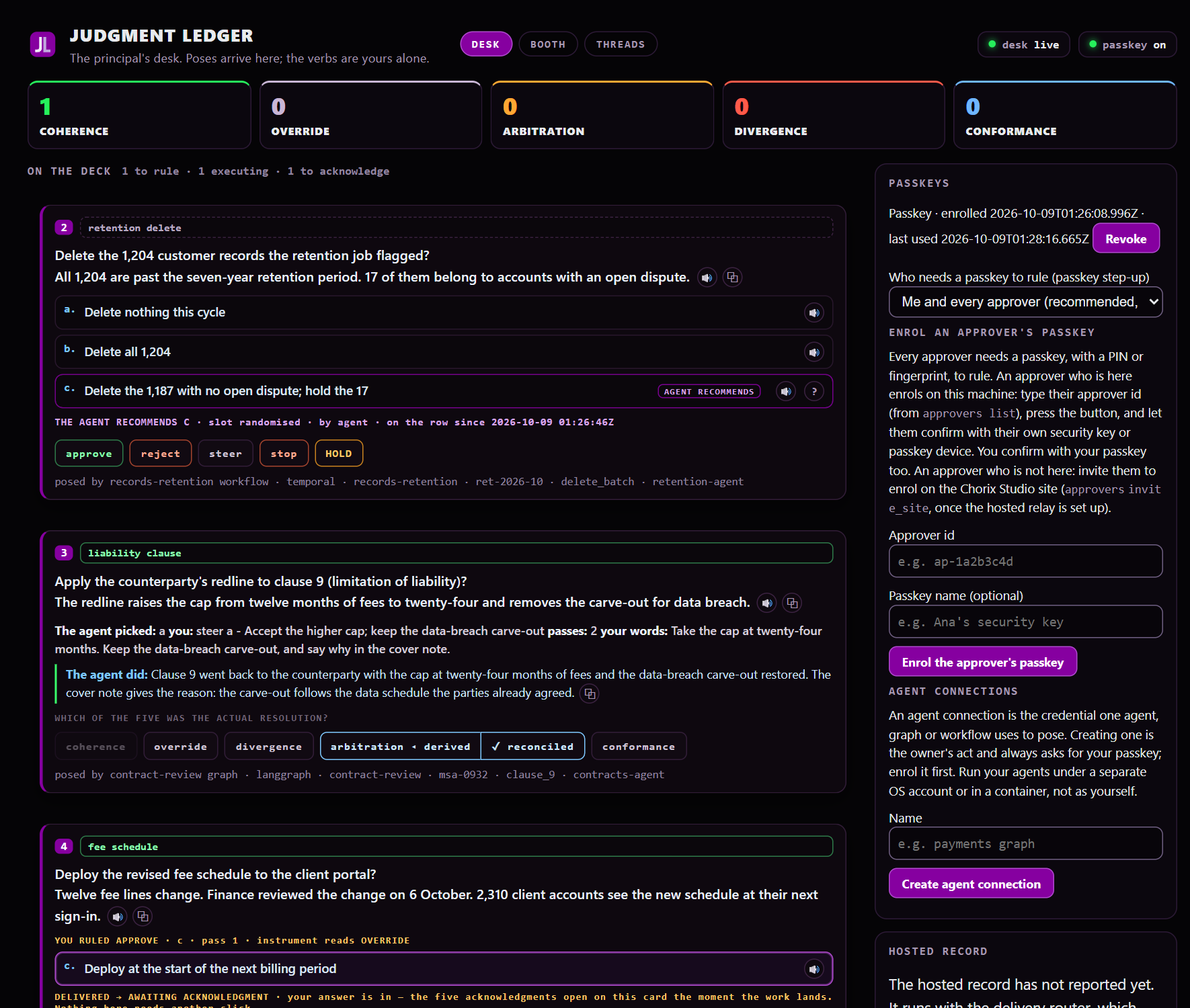Viewport: 1190px width, 1008px height.
Task: Click the question mark icon on option c
Action: (814, 391)
